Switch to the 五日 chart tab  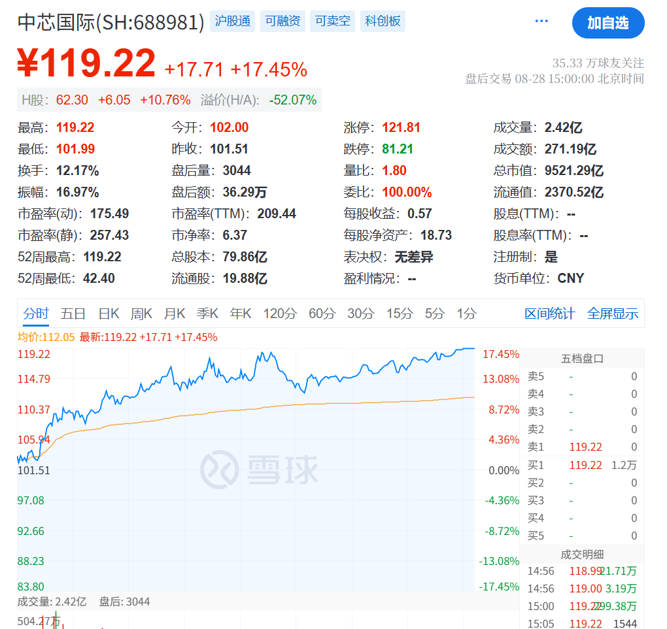[73, 314]
